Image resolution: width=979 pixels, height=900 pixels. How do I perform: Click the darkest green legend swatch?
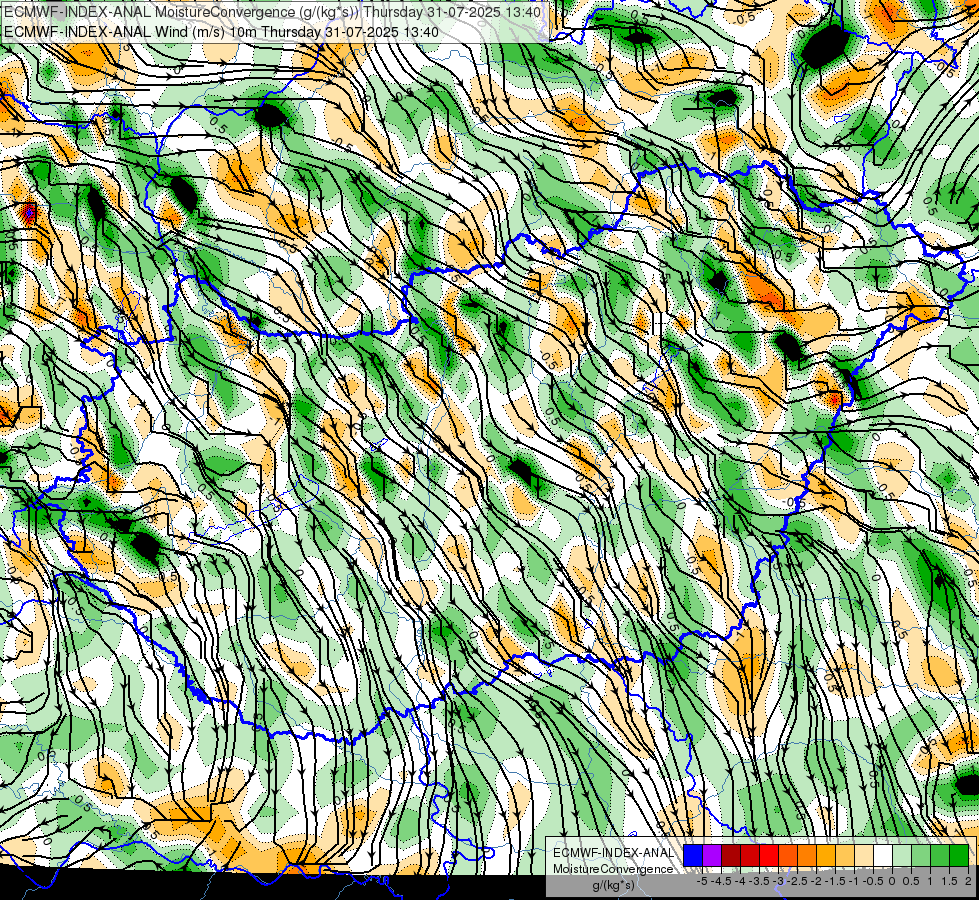point(959,855)
